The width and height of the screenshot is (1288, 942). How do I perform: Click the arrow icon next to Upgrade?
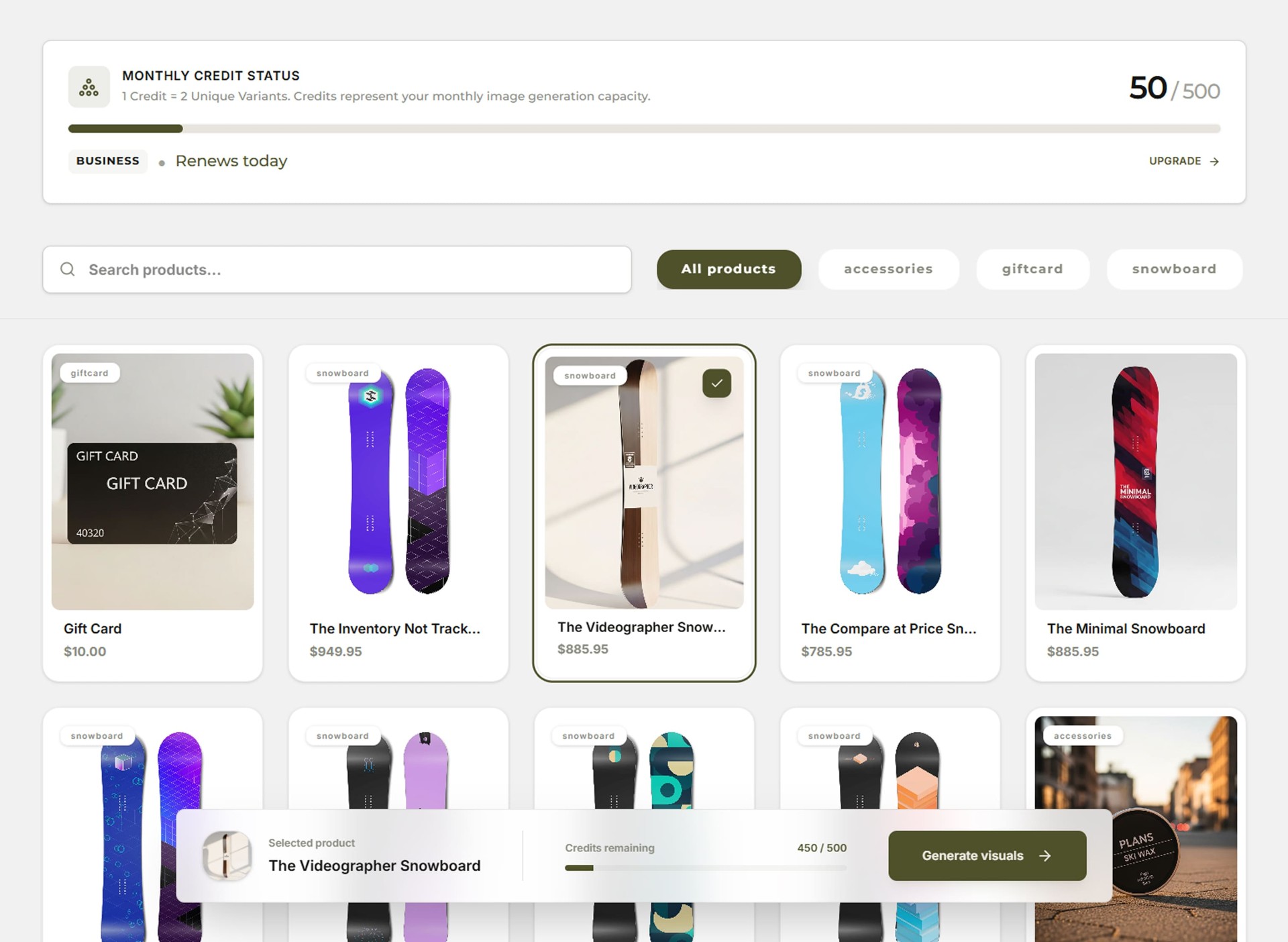click(1214, 161)
